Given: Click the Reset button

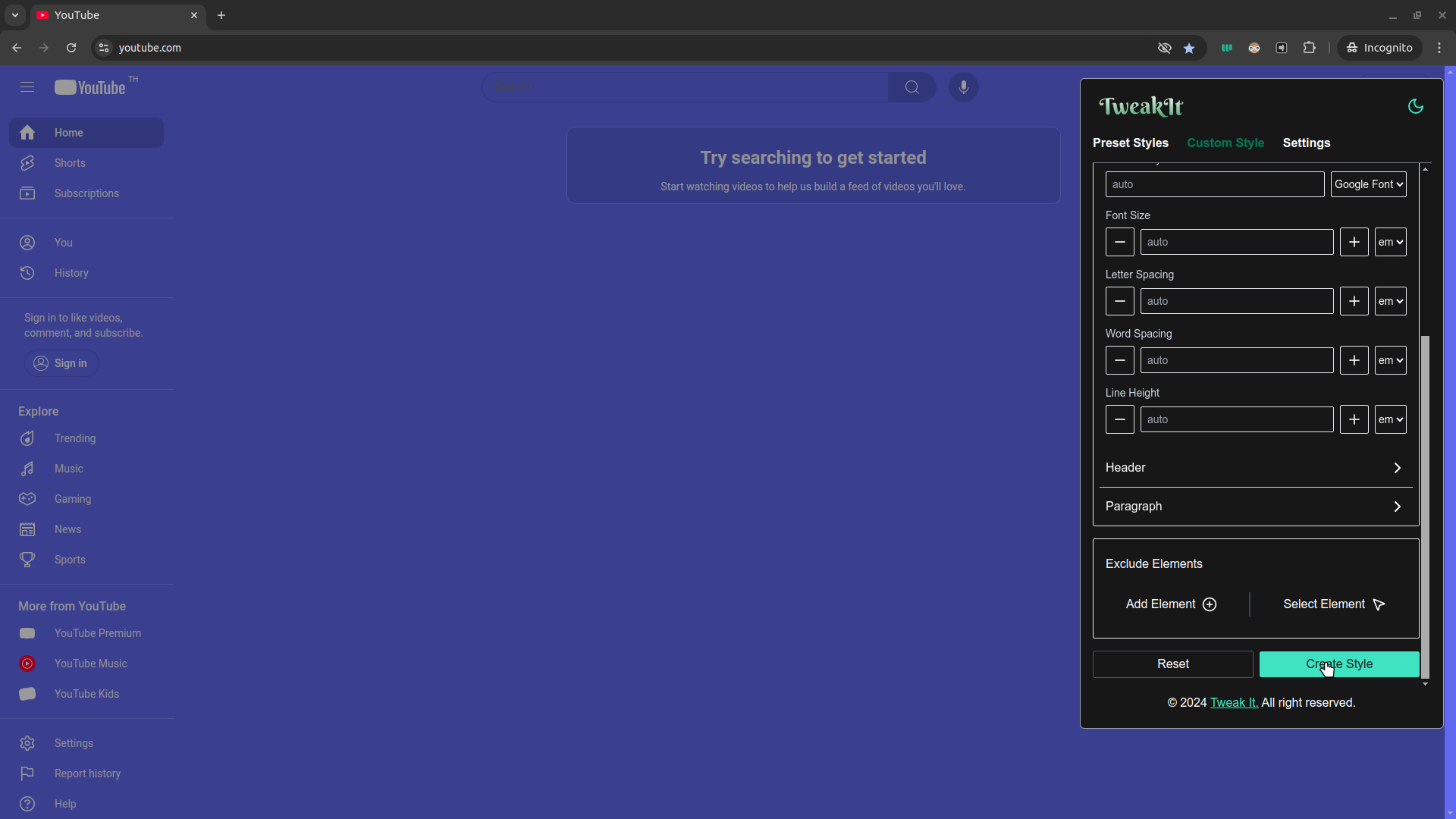Looking at the screenshot, I should tap(1172, 664).
